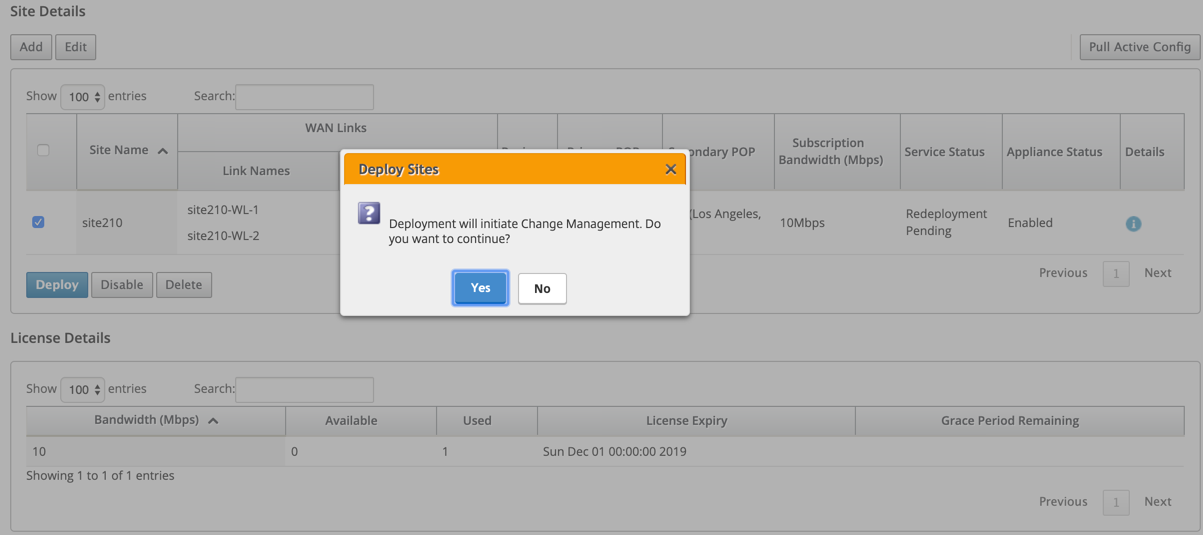Toggle the select-all sites header checkbox

[43, 150]
